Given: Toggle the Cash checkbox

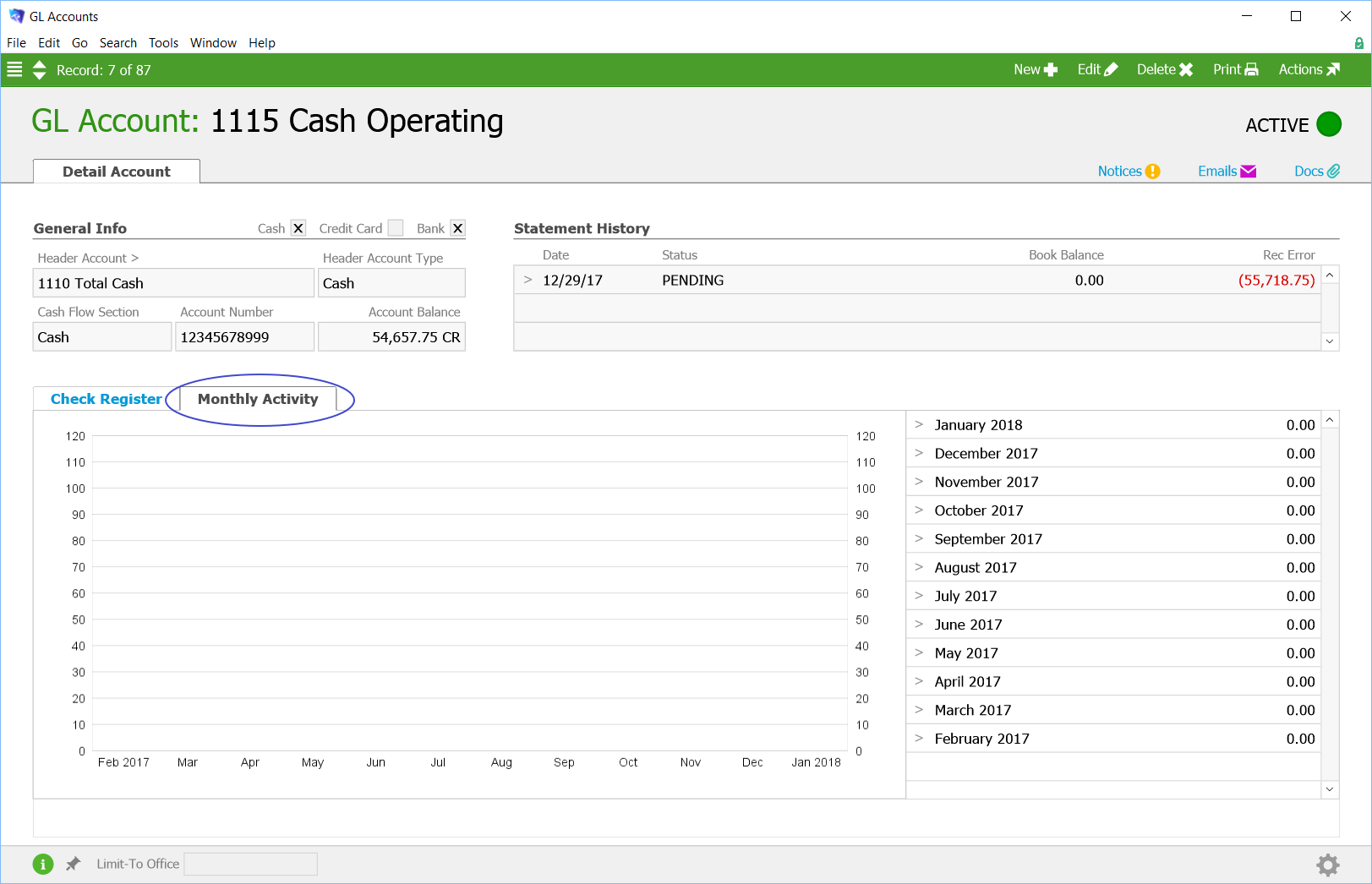Looking at the screenshot, I should tap(298, 228).
